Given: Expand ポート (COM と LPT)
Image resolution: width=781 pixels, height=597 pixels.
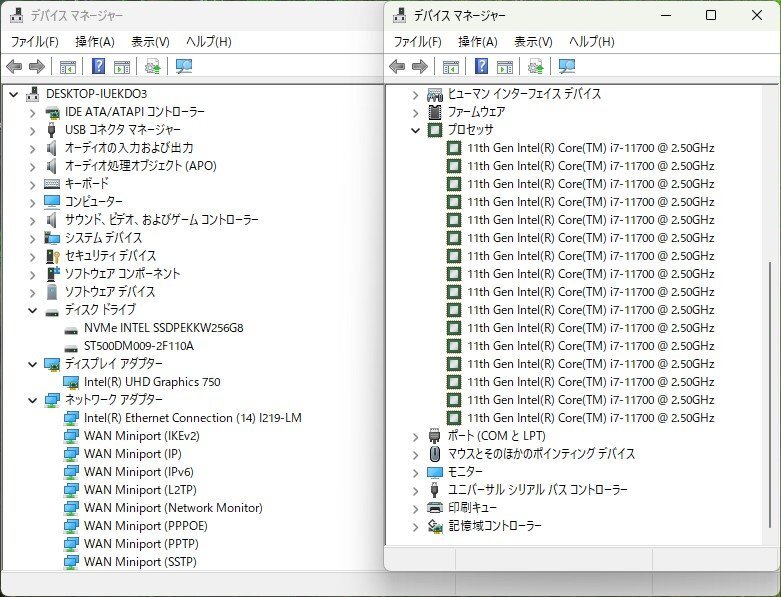Looking at the screenshot, I should click(x=416, y=437).
